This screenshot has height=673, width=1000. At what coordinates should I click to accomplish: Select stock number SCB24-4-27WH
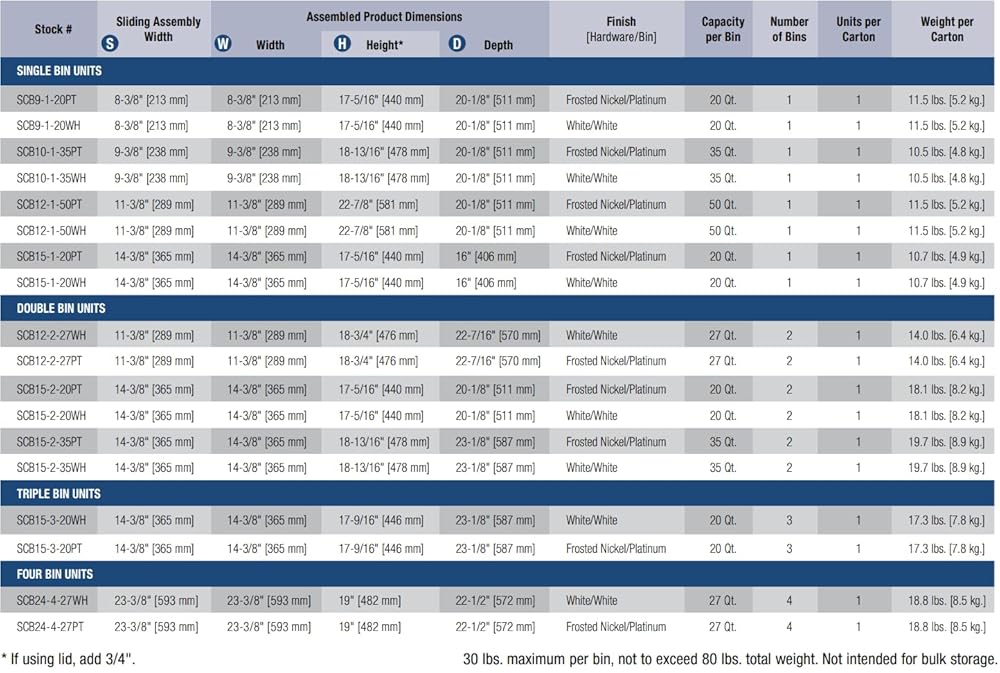tap(51, 601)
